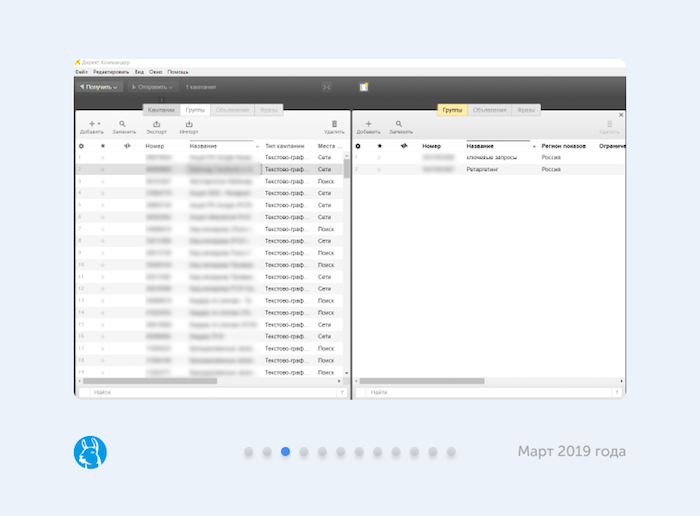Click the star header icon in the right table
Image resolution: width=700 pixels, height=516 pixels.
point(379,146)
